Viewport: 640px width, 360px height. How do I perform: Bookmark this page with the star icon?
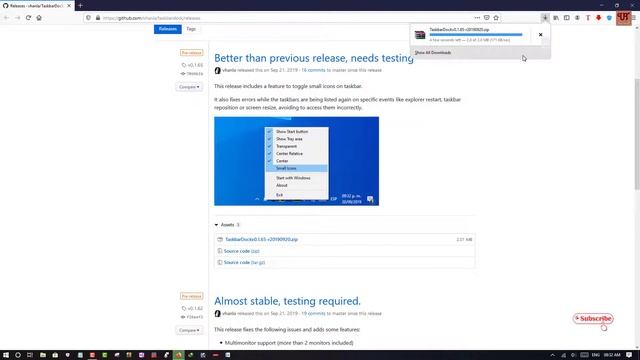496,18
